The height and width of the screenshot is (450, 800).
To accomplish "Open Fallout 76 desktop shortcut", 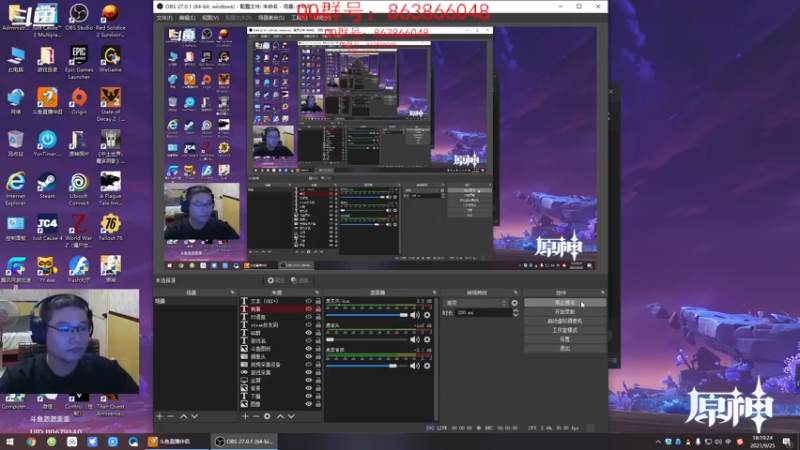I will 110,228.
